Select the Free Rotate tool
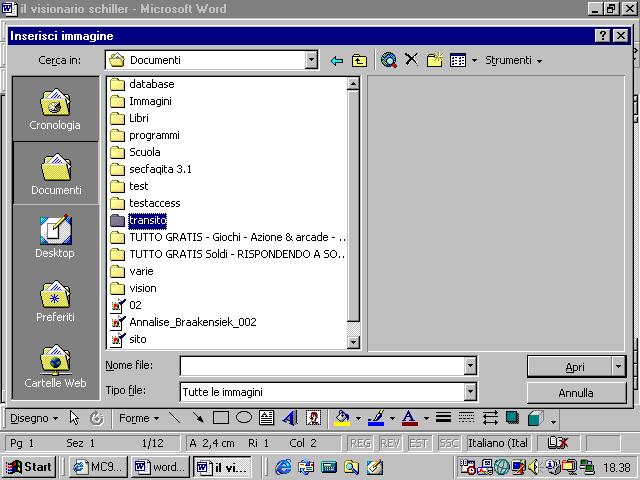Screen dimensions: 640x480 tap(97, 418)
